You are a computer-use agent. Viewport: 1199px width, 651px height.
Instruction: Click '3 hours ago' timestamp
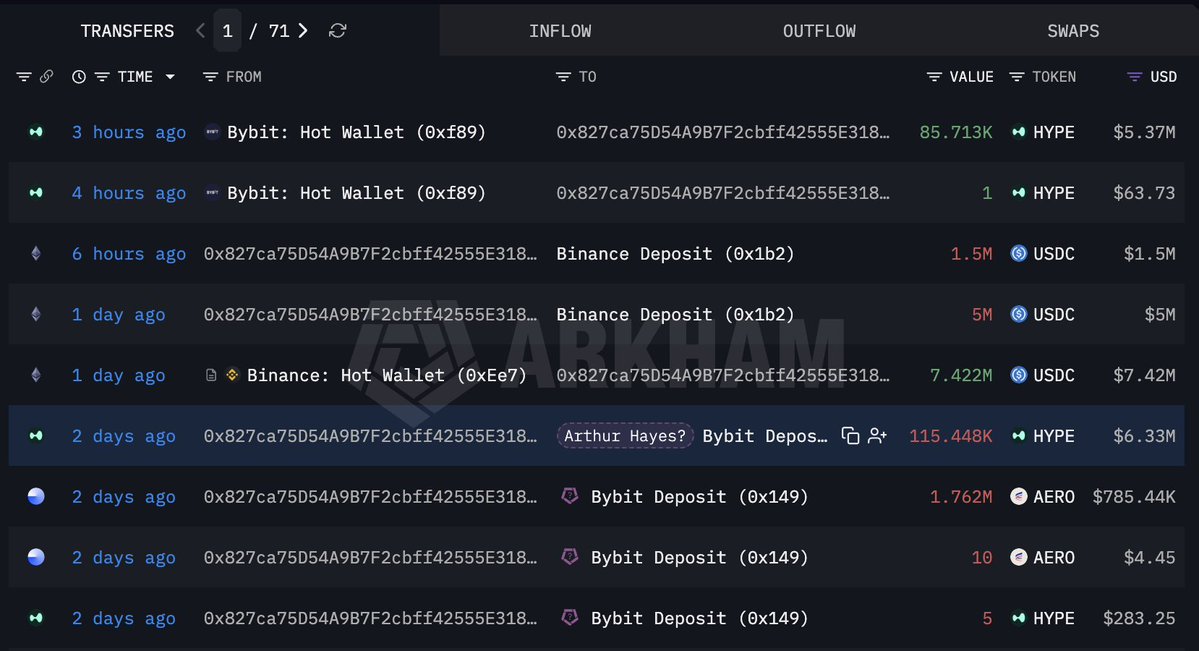click(128, 132)
